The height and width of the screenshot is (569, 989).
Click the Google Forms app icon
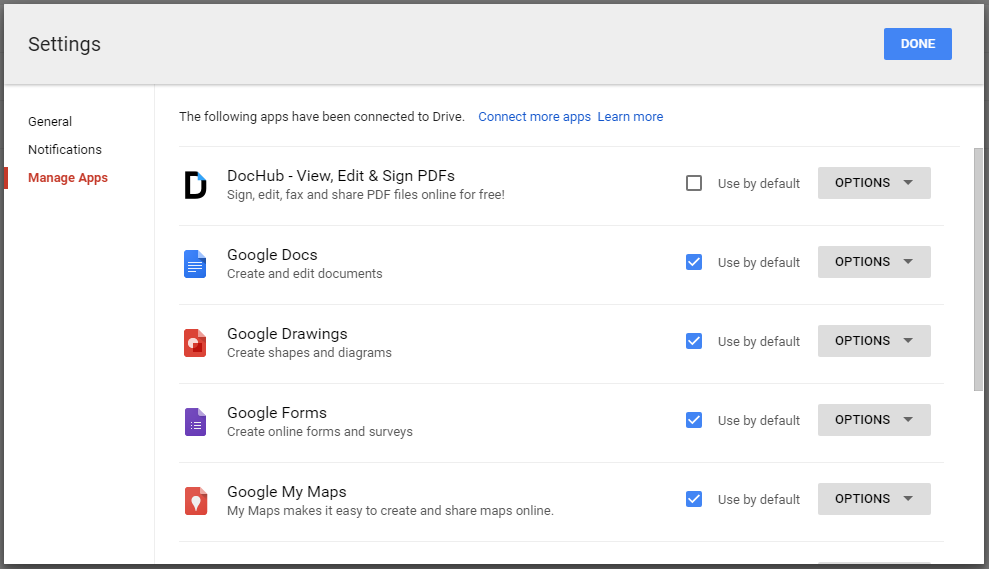pyautogui.click(x=195, y=422)
